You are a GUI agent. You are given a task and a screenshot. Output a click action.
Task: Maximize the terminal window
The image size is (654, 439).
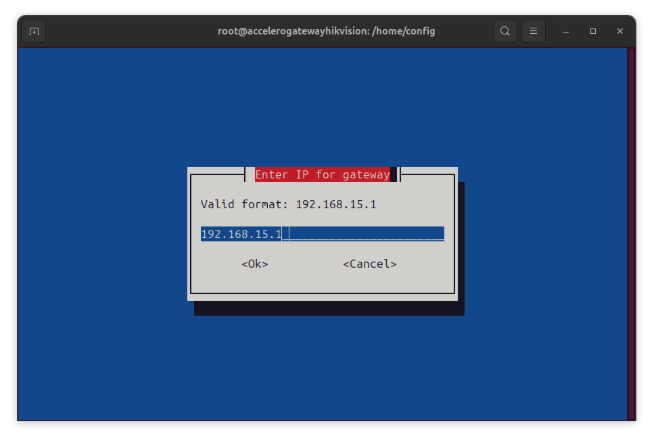click(x=593, y=31)
